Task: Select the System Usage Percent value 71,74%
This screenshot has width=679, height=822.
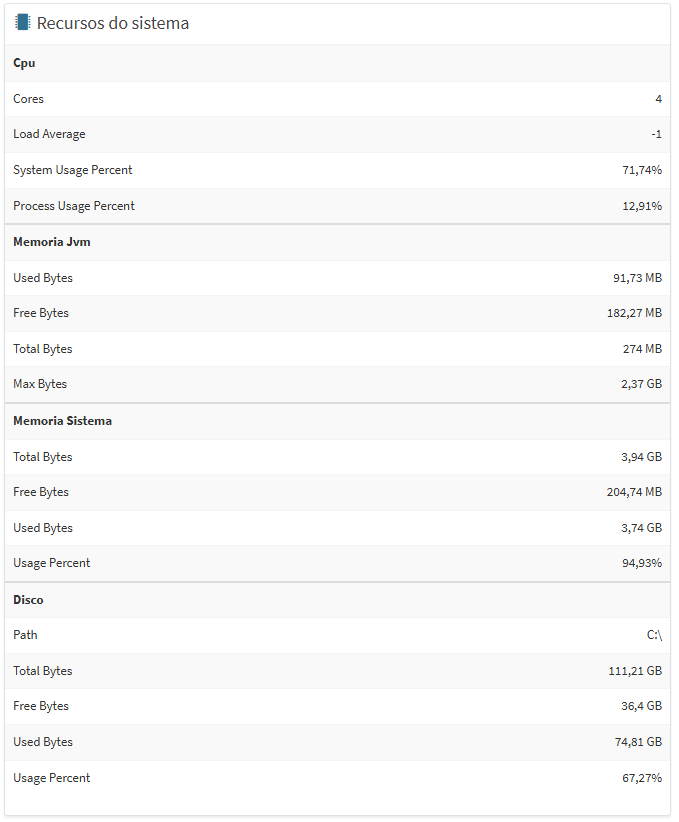Action: tap(642, 170)
